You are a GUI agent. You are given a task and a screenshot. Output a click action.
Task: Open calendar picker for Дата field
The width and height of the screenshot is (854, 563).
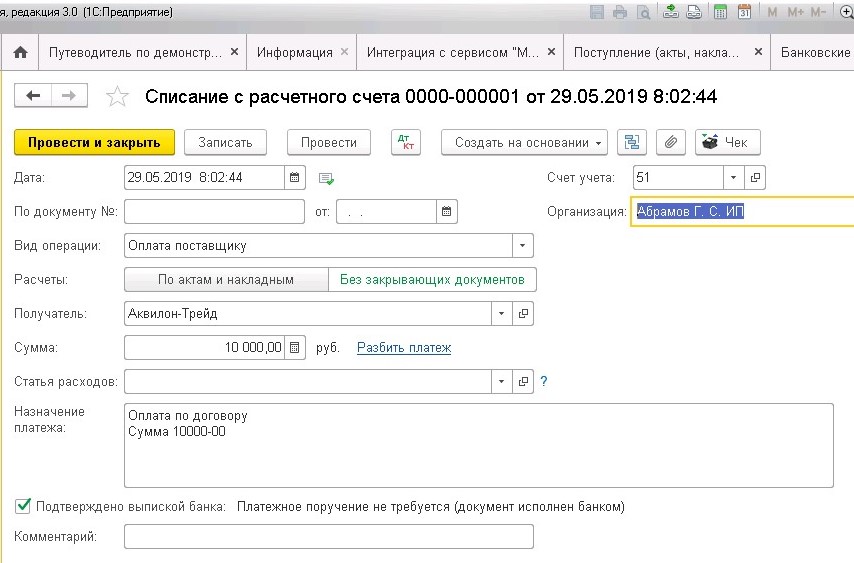pos(294,178)
